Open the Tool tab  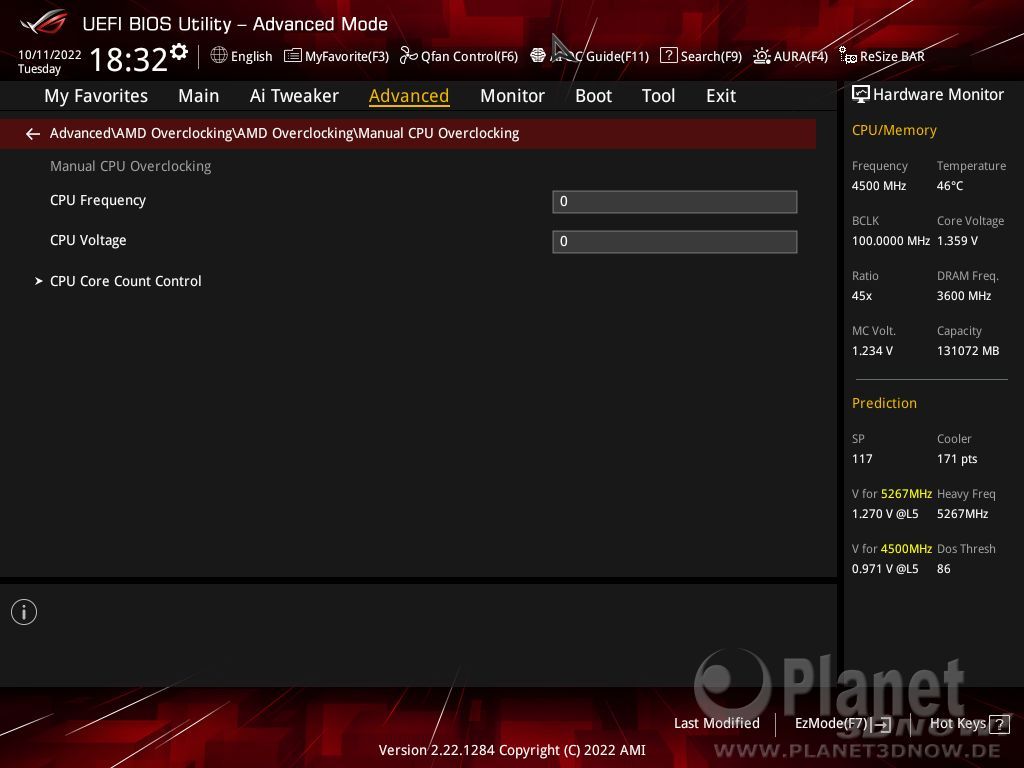pos(658,96)
